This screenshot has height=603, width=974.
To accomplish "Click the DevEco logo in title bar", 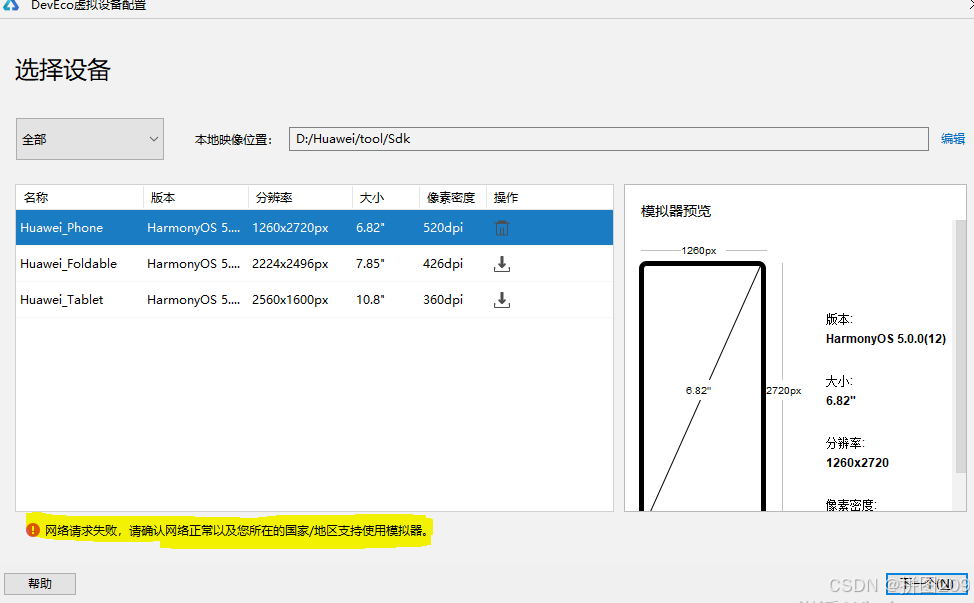I will coord(11,5).
